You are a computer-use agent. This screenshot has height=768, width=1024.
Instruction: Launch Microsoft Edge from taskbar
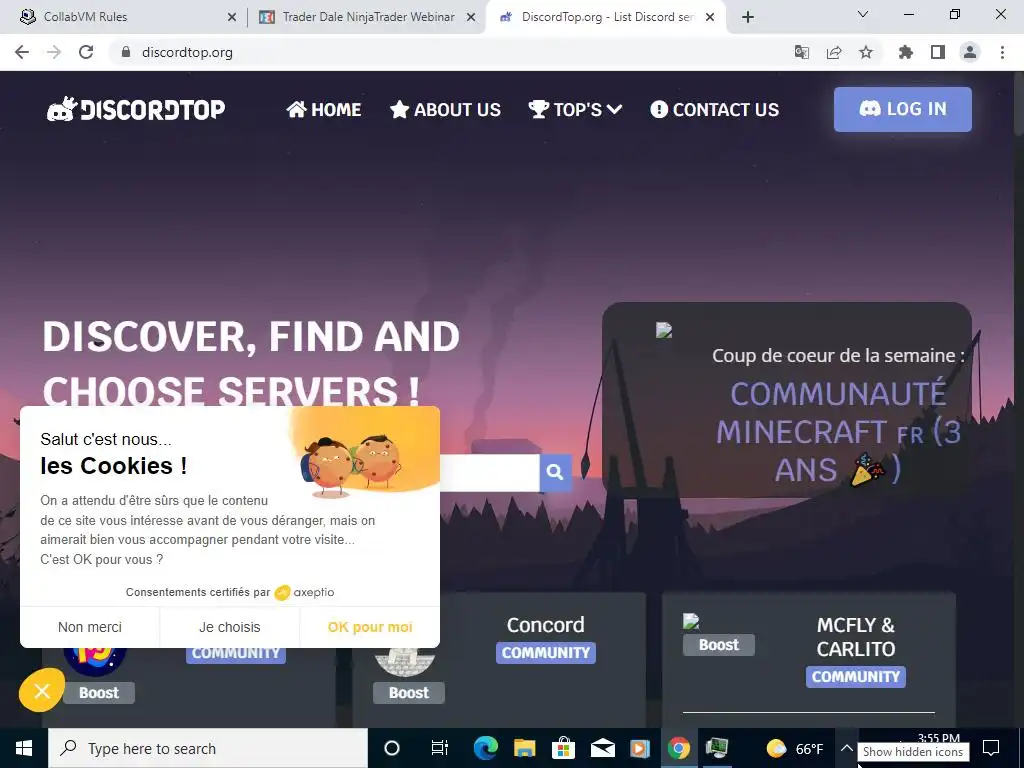485,748
